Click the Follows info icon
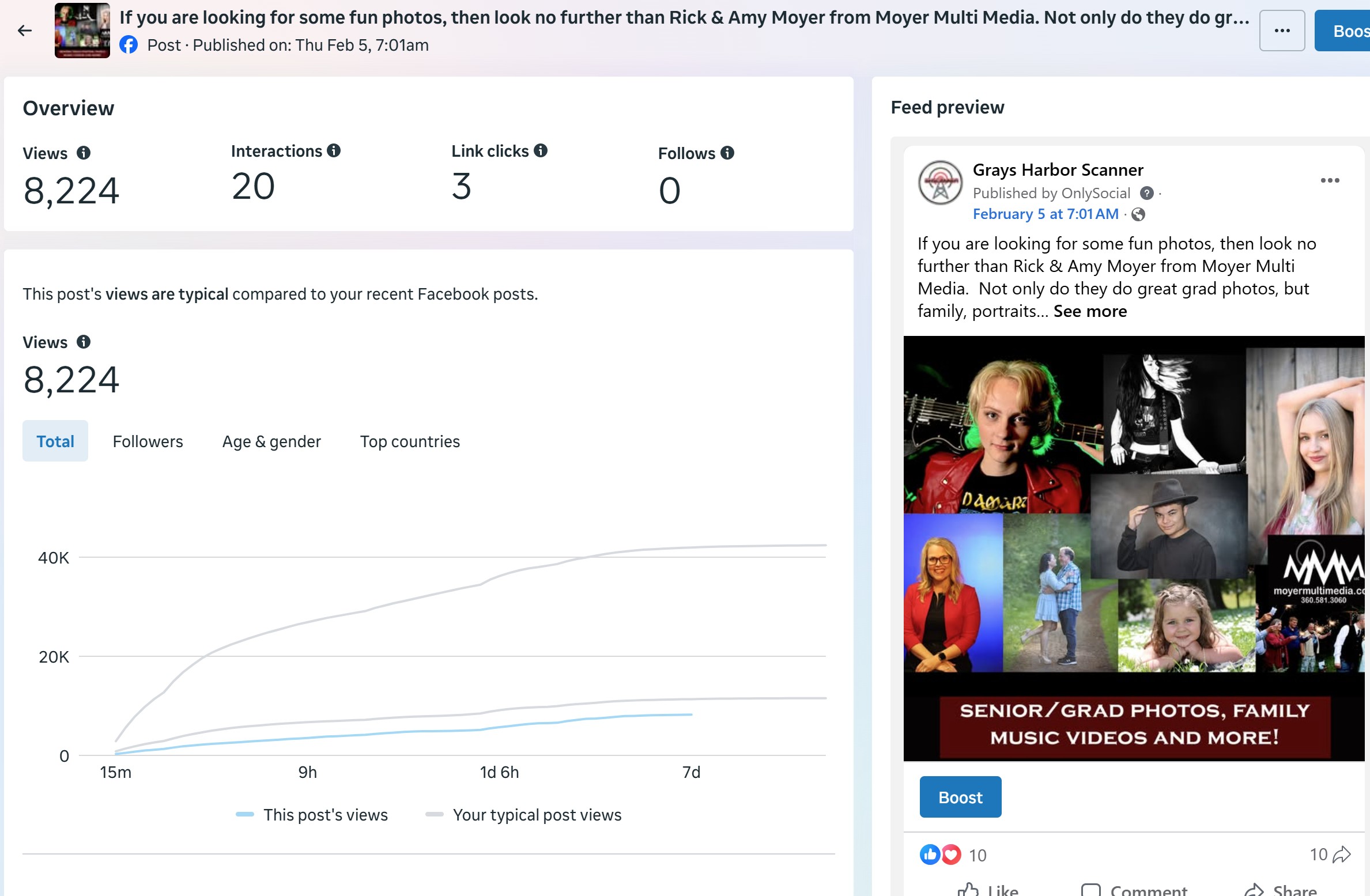 [727, 153]
